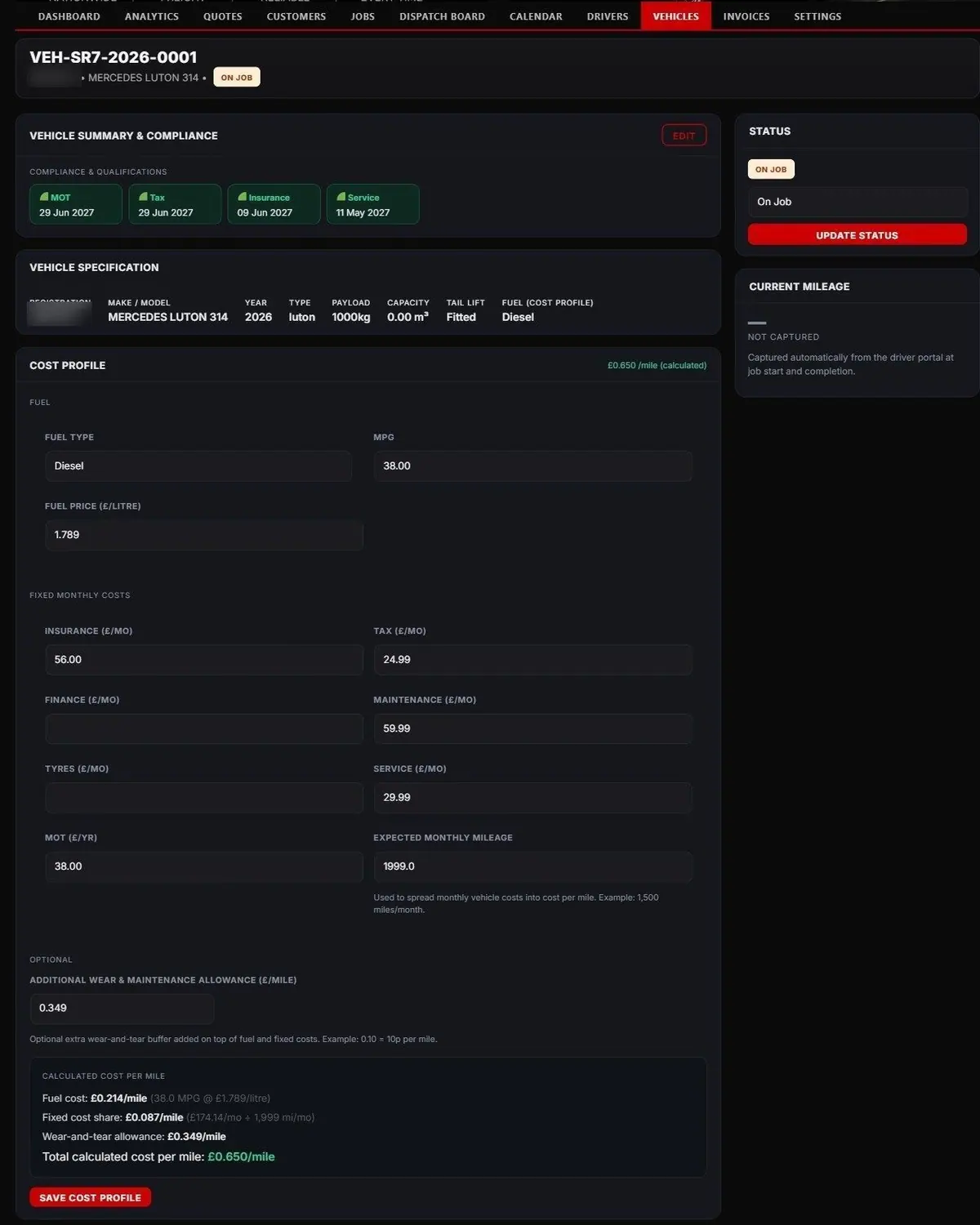Open the Drivers tab
980x1225 pixels.
[608, 16]
